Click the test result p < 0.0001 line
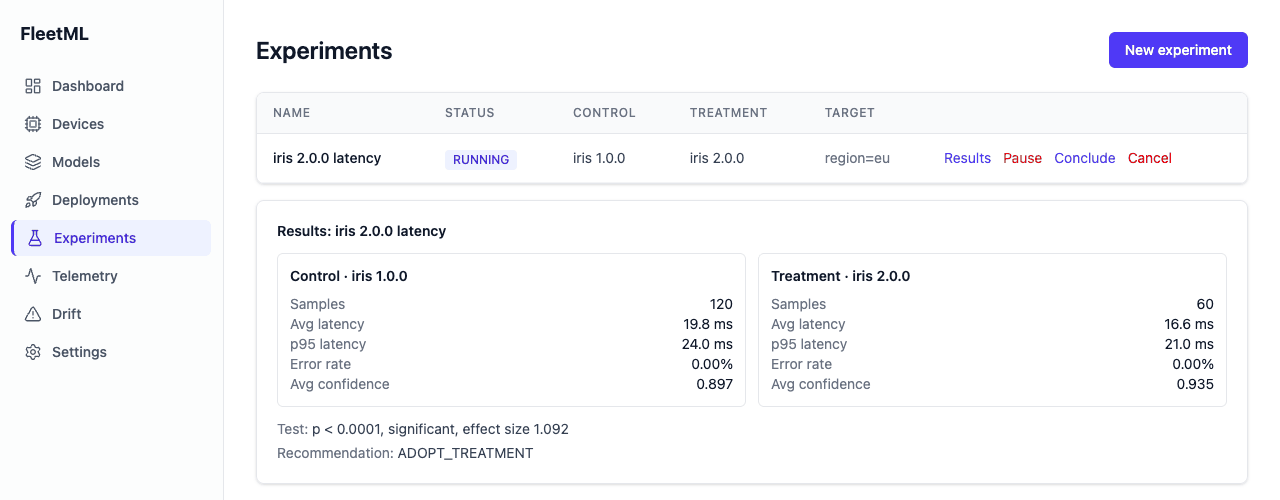This screenshot has height=500, width=1280. [423, 429]
